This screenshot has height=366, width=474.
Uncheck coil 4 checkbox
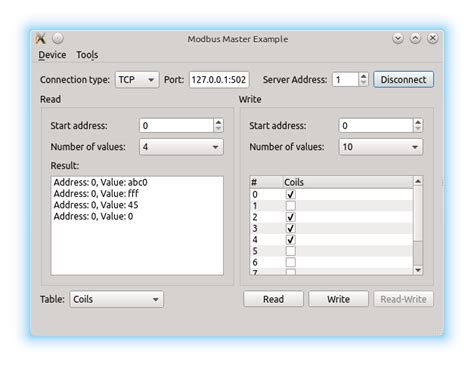pyautogui.click(x=291, y=240)
